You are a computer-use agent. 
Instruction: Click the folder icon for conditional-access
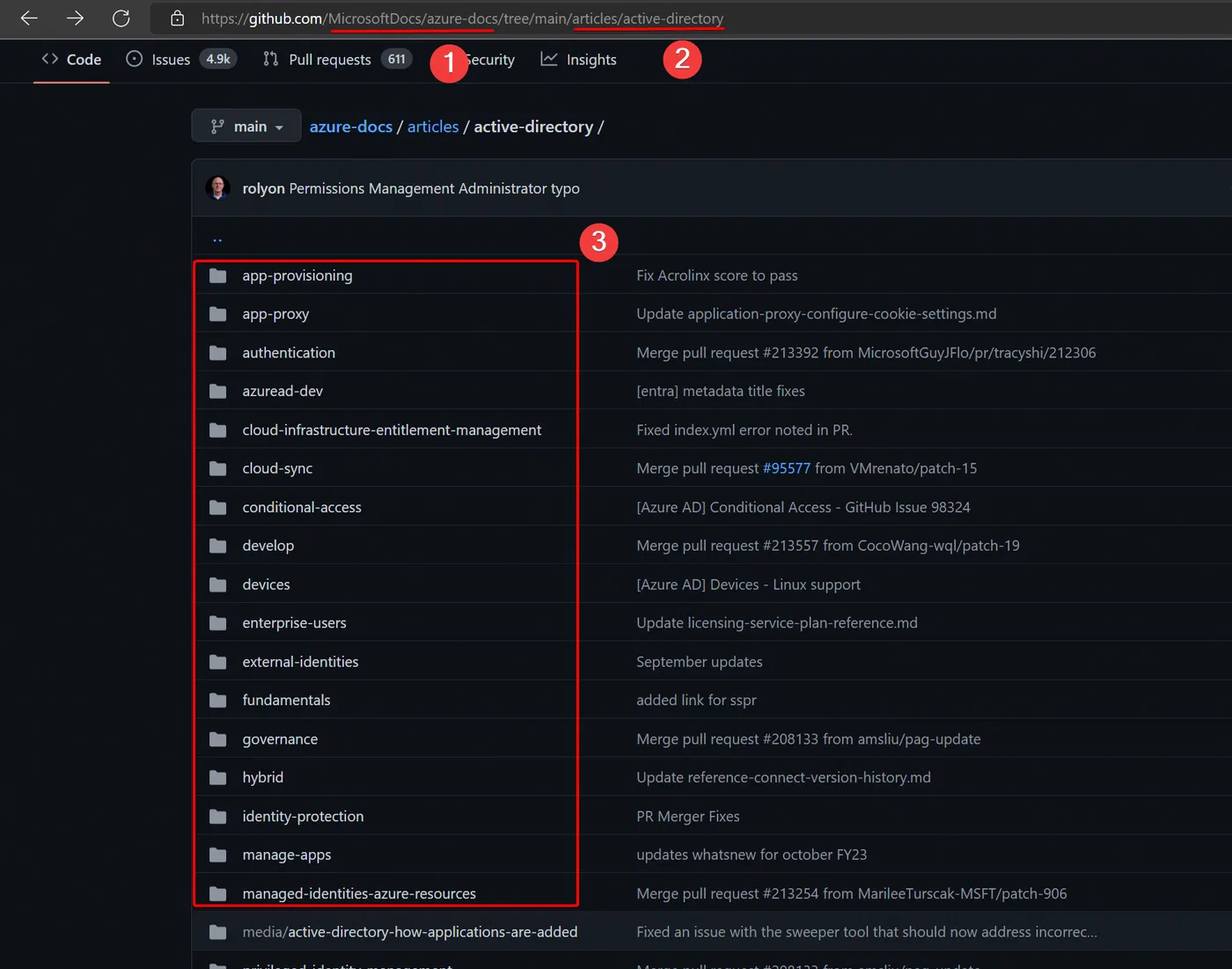pyautogui.click(x=217, y=508)
